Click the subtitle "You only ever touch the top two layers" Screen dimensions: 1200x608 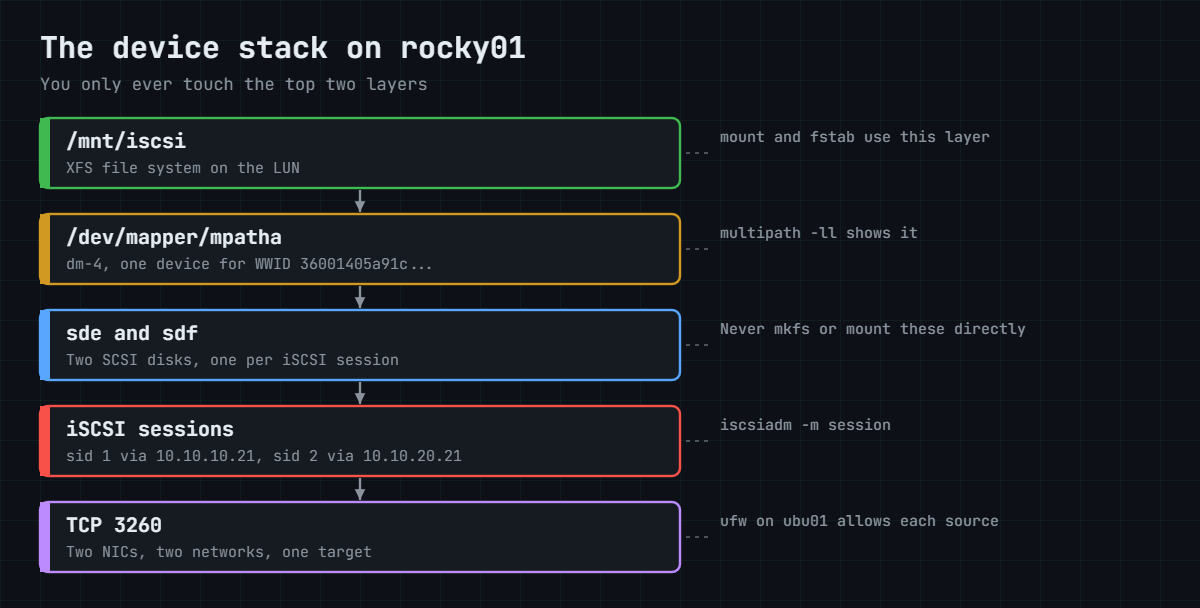tap(234, 84)
